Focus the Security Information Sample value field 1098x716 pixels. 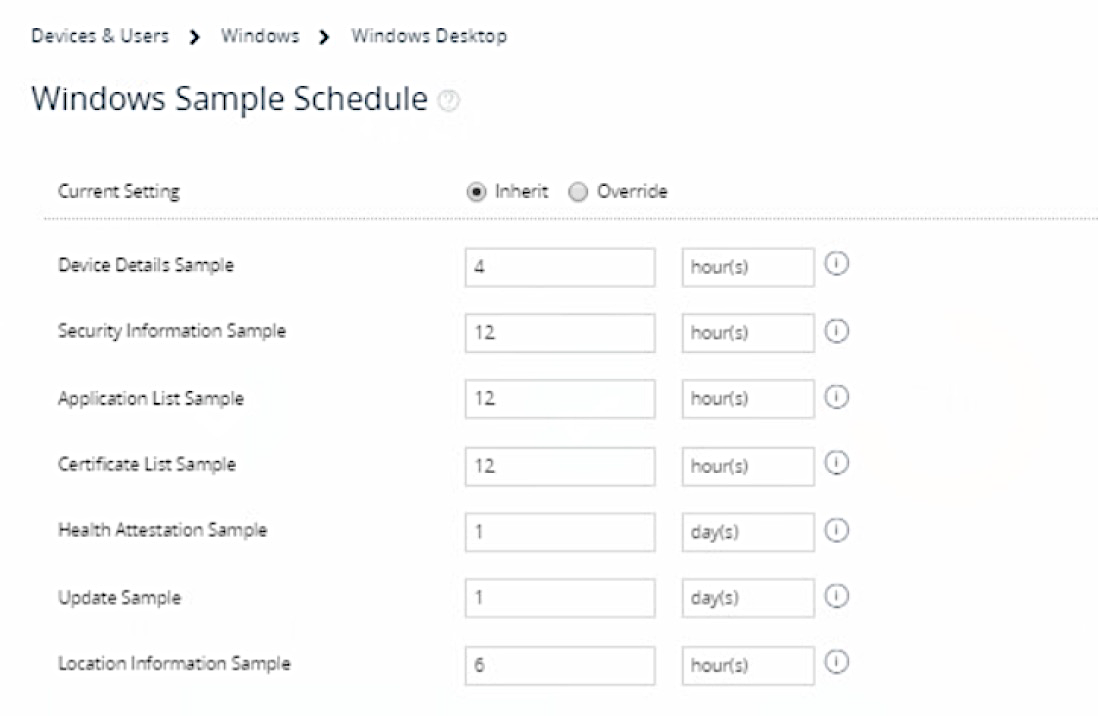[560, 333]
